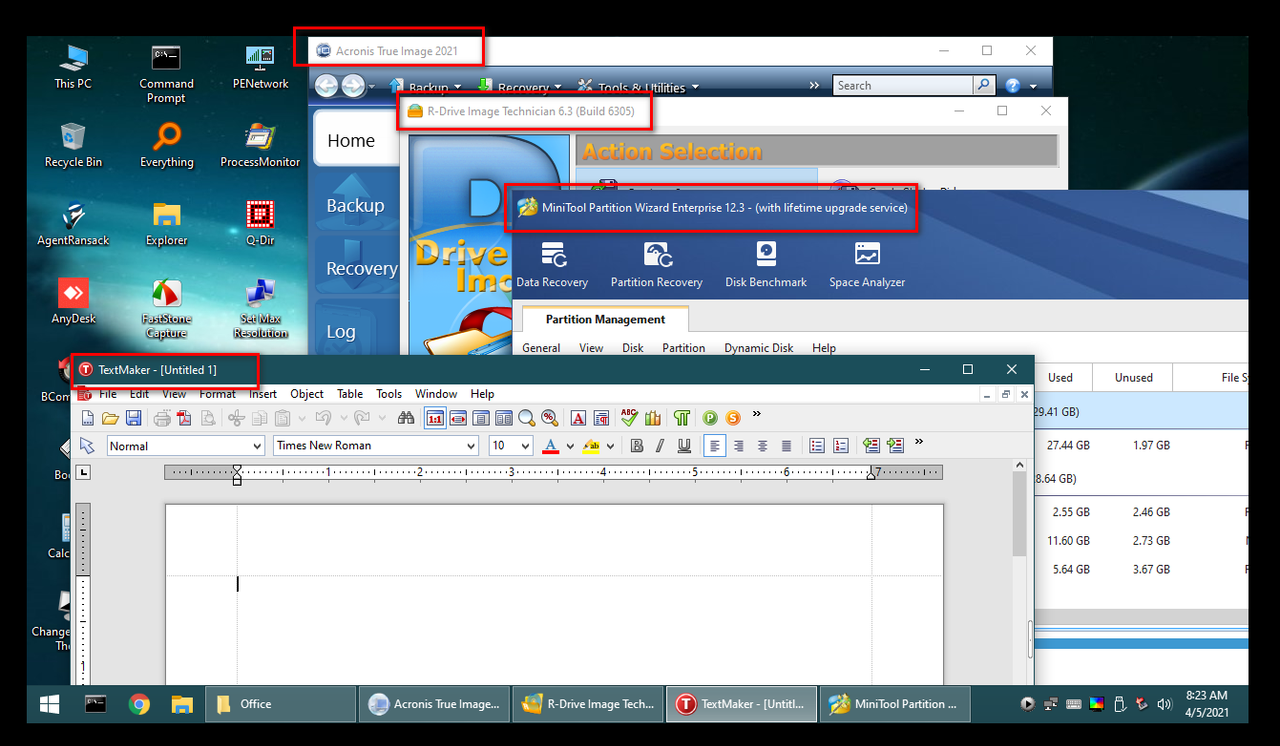Click the Redo arrow in TextMaker toolbar
1280x746 pixels.
[362, 418]
